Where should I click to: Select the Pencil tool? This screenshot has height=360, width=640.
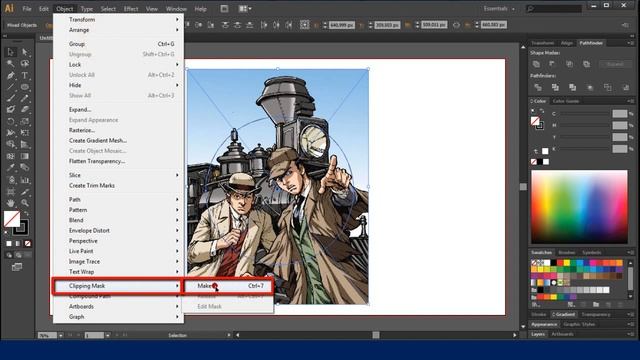(25, 98)
